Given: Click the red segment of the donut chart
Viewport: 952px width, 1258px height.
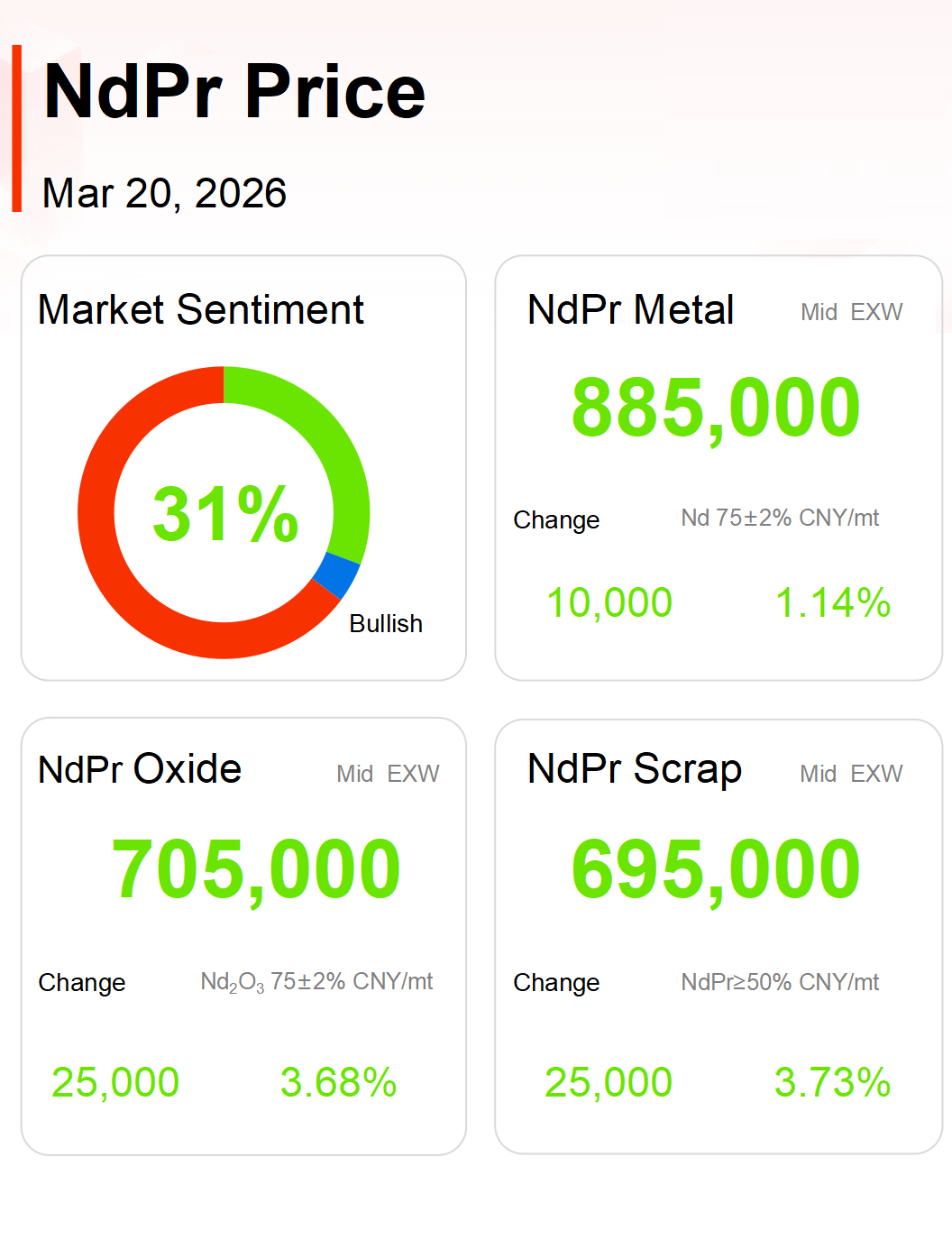Looking at the screenshot, I should [117, 577].
